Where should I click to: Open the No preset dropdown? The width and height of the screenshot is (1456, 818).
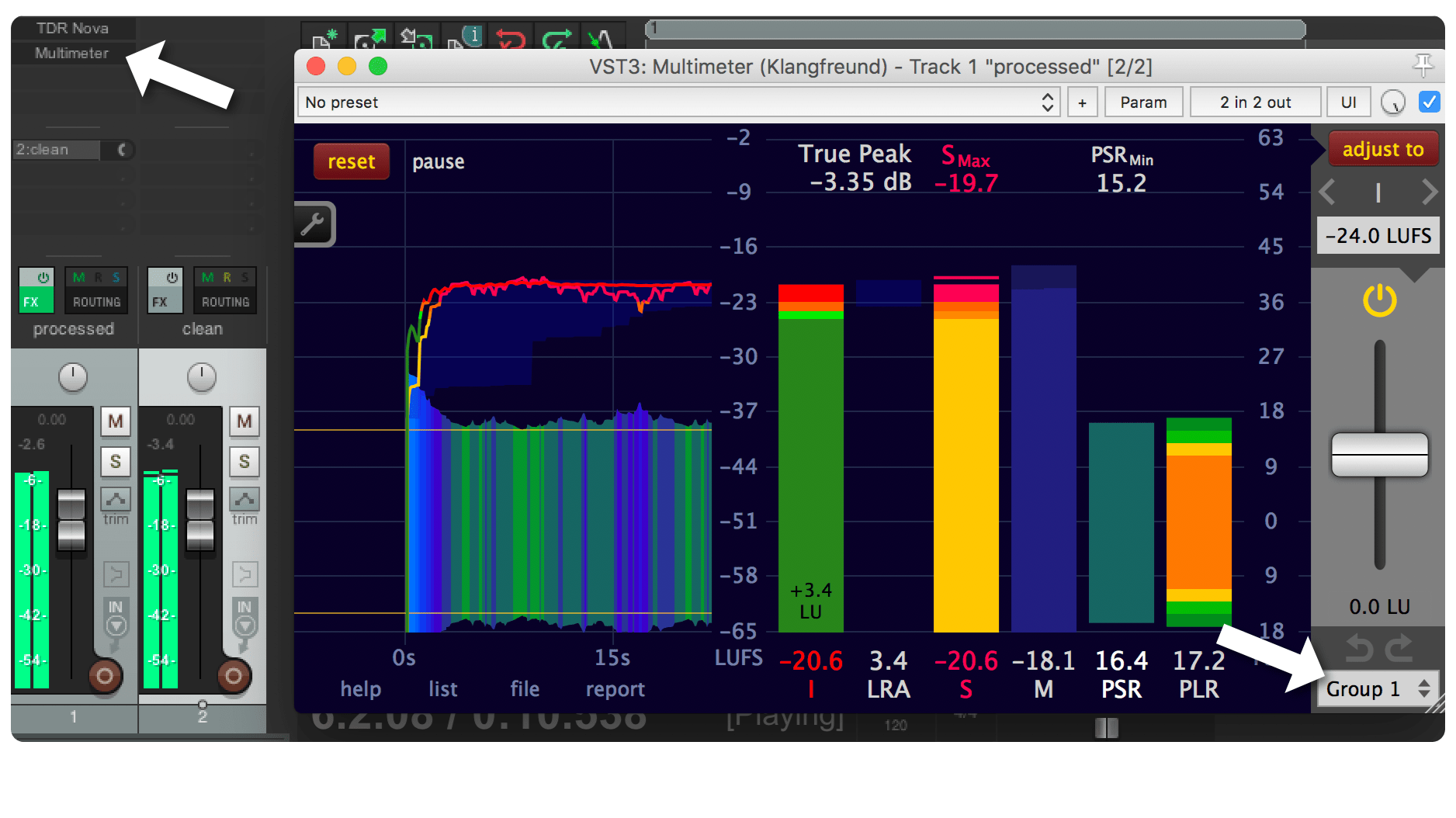pyautogui.click(x=679, y=102)
